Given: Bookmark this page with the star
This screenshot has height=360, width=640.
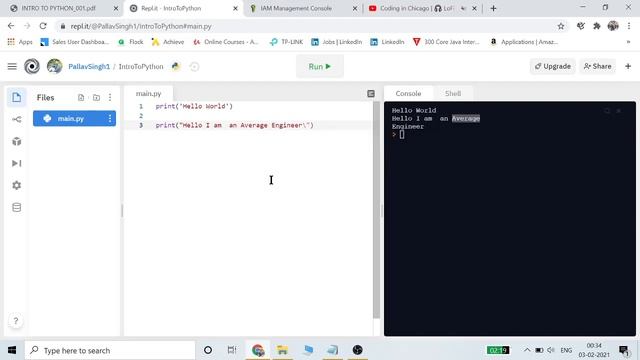Looking at the screenshot, I should [x=561, y=26].
